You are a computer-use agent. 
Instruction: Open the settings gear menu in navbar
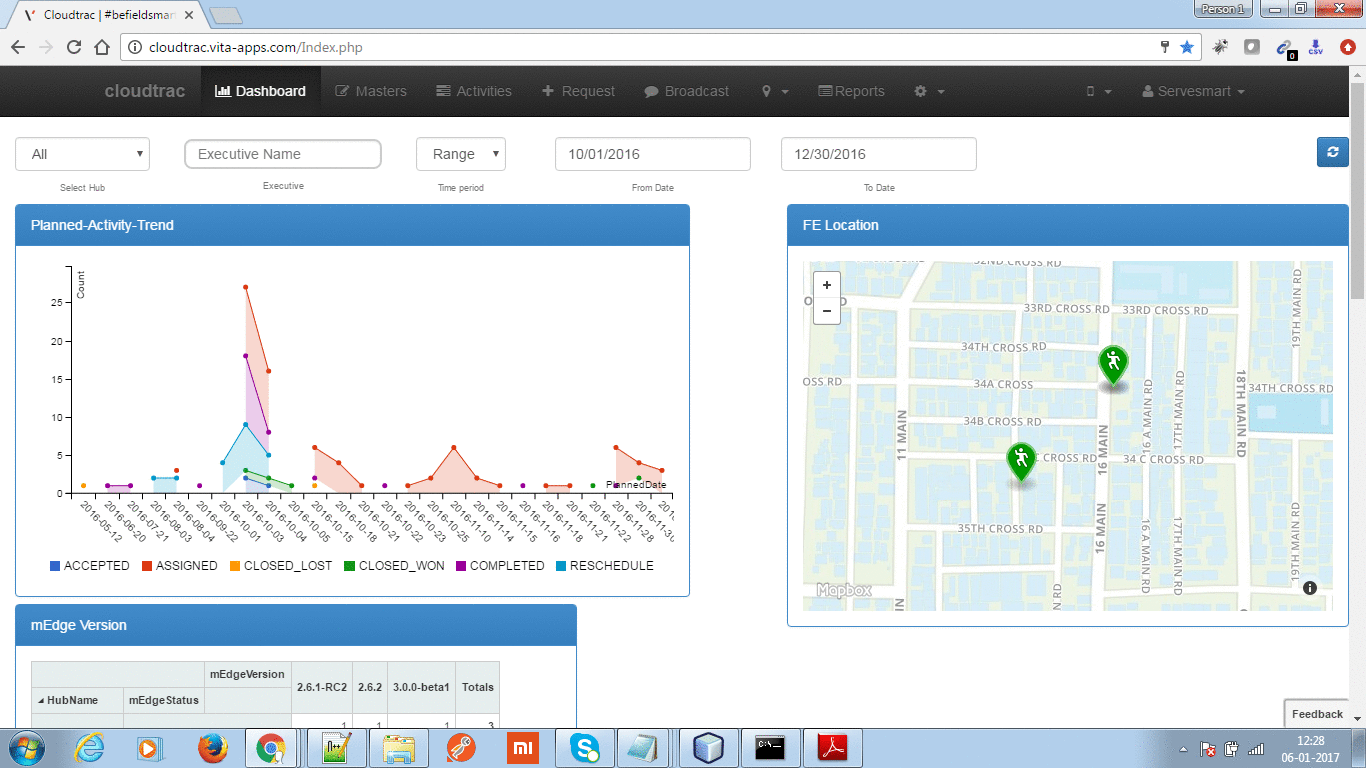click(929, 91)
